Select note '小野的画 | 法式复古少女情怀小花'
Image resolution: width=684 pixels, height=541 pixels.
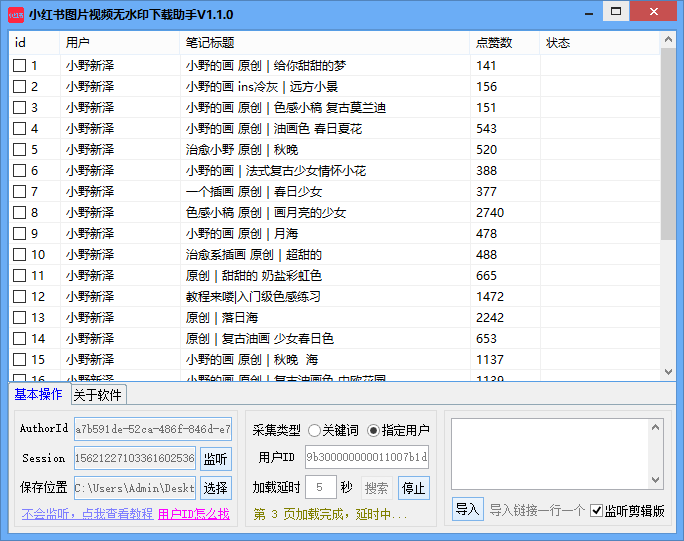[276, 171]
